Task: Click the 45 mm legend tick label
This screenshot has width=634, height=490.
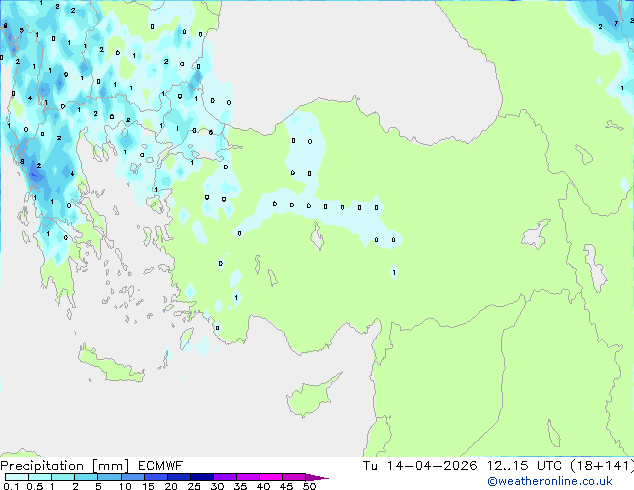Action: click(286, 487)
